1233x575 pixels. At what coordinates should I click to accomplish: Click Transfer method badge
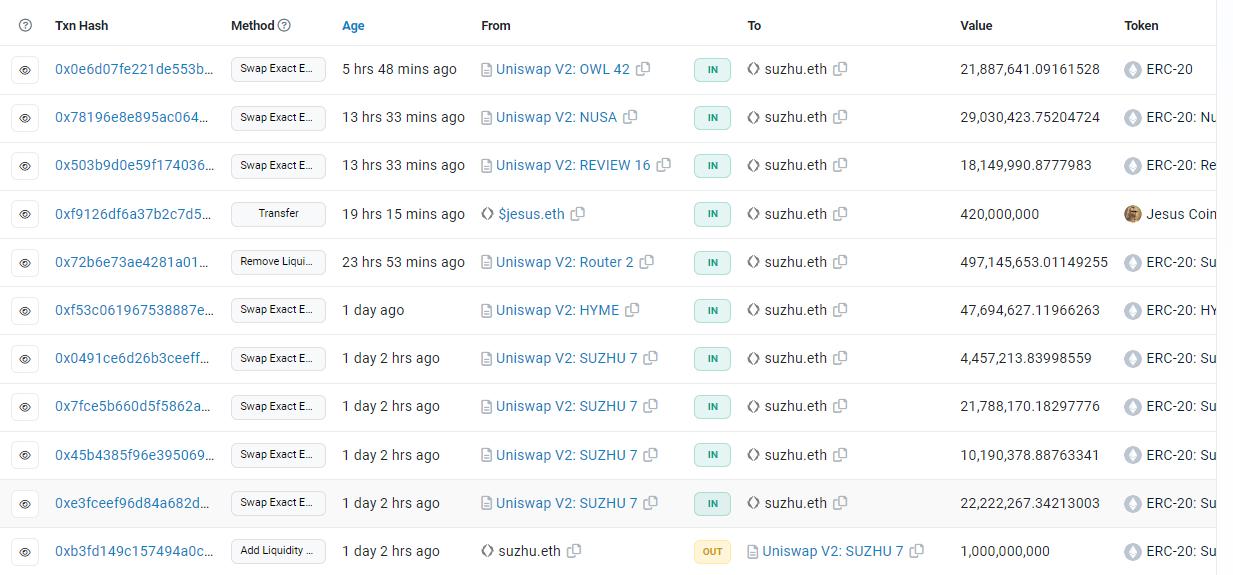pos(278,214)
